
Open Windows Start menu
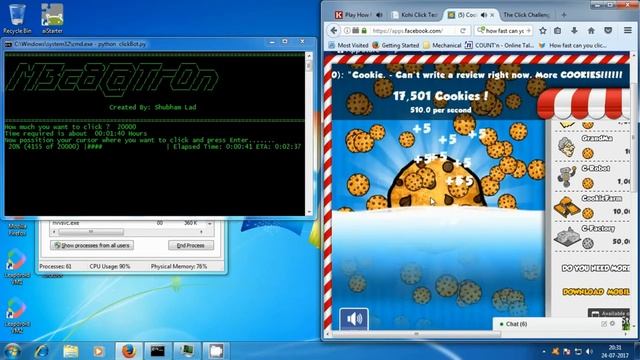[x=12, y=351]
